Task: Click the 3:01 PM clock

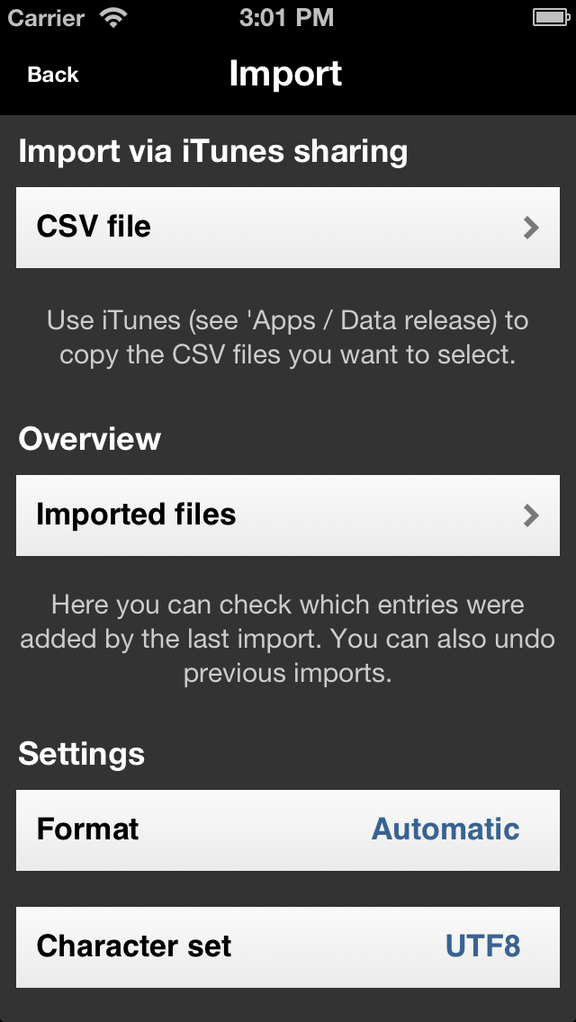Action: click(x=286, y=18)
